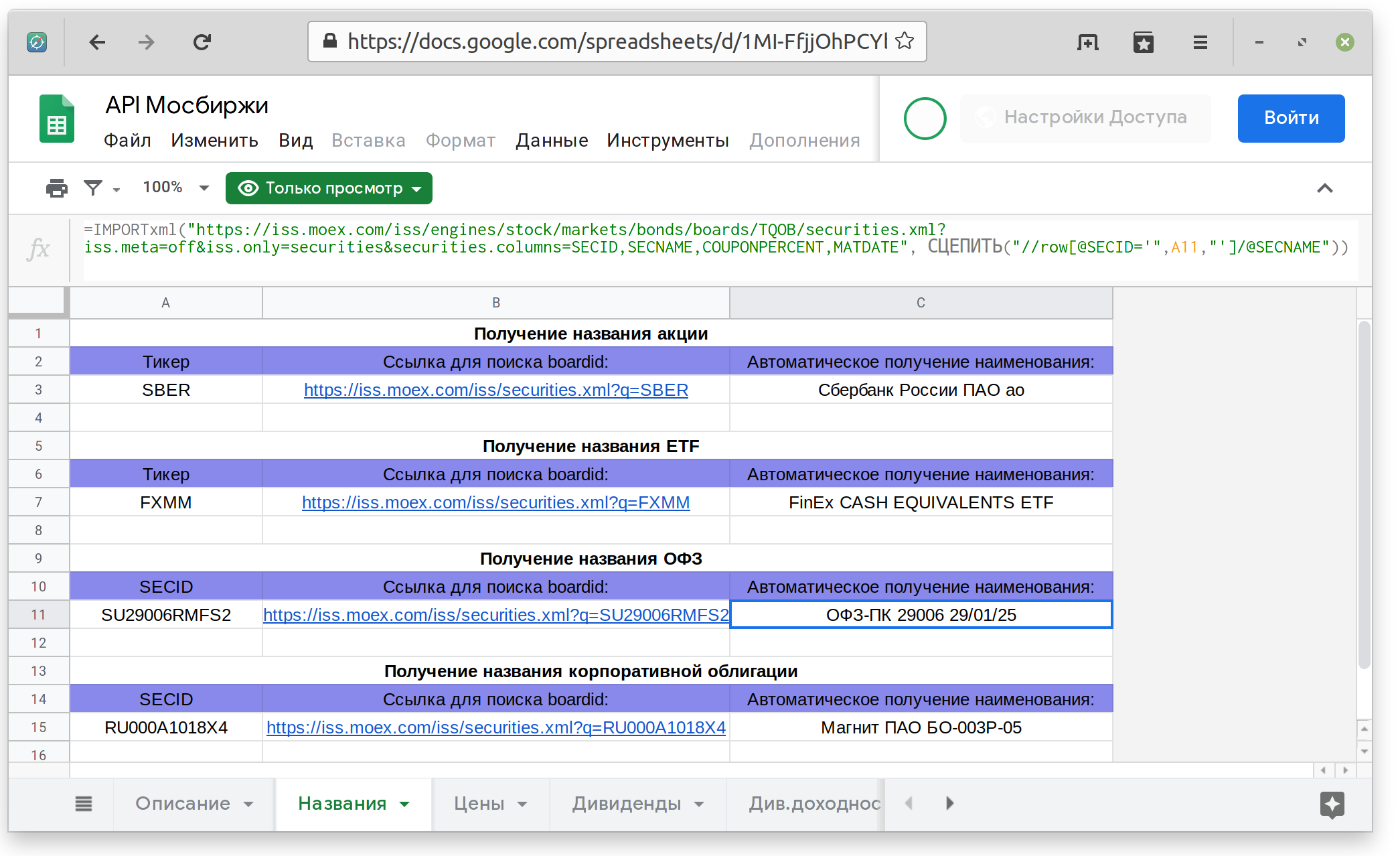Open the bookmarks star box icon
The width and height of the screenshot is (1400, 856).
(x=1144, y=42)
